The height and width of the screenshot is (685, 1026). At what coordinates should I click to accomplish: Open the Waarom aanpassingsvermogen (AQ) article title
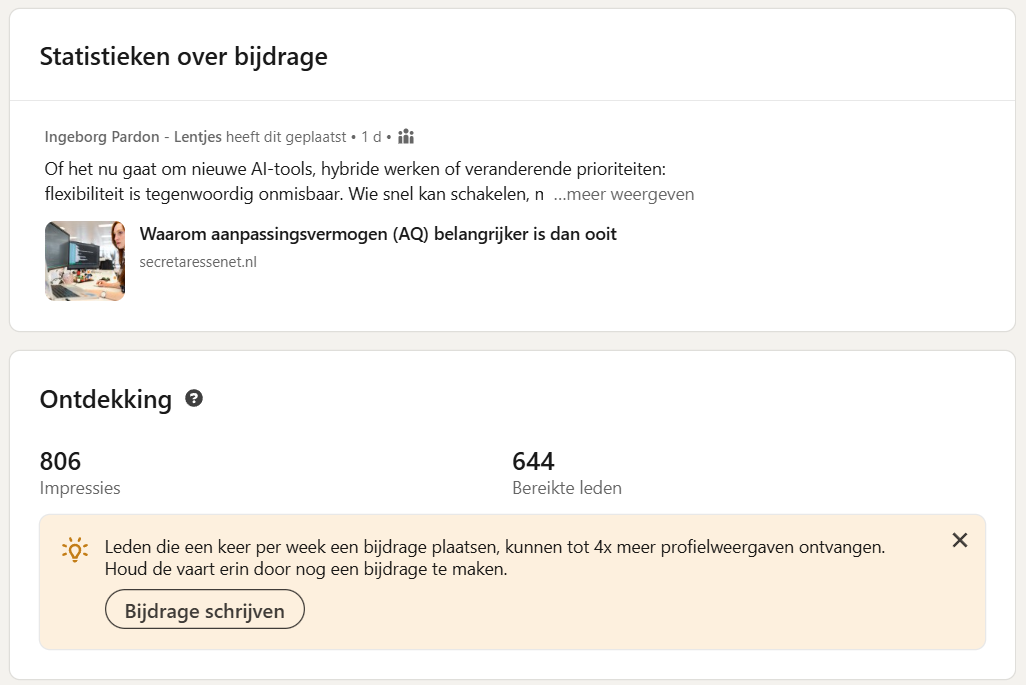point(378,234)
